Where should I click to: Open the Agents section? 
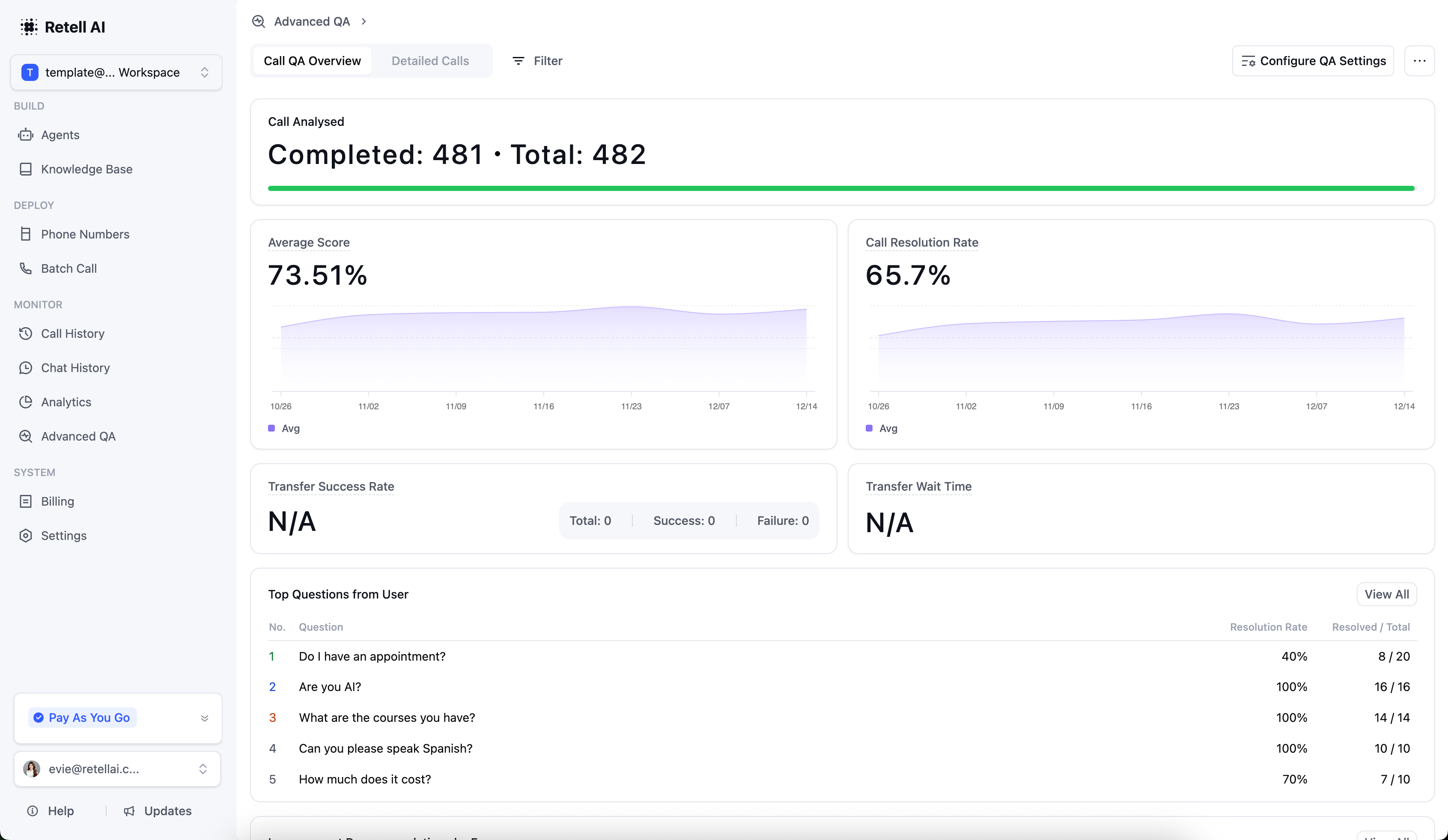pos(60,134)
